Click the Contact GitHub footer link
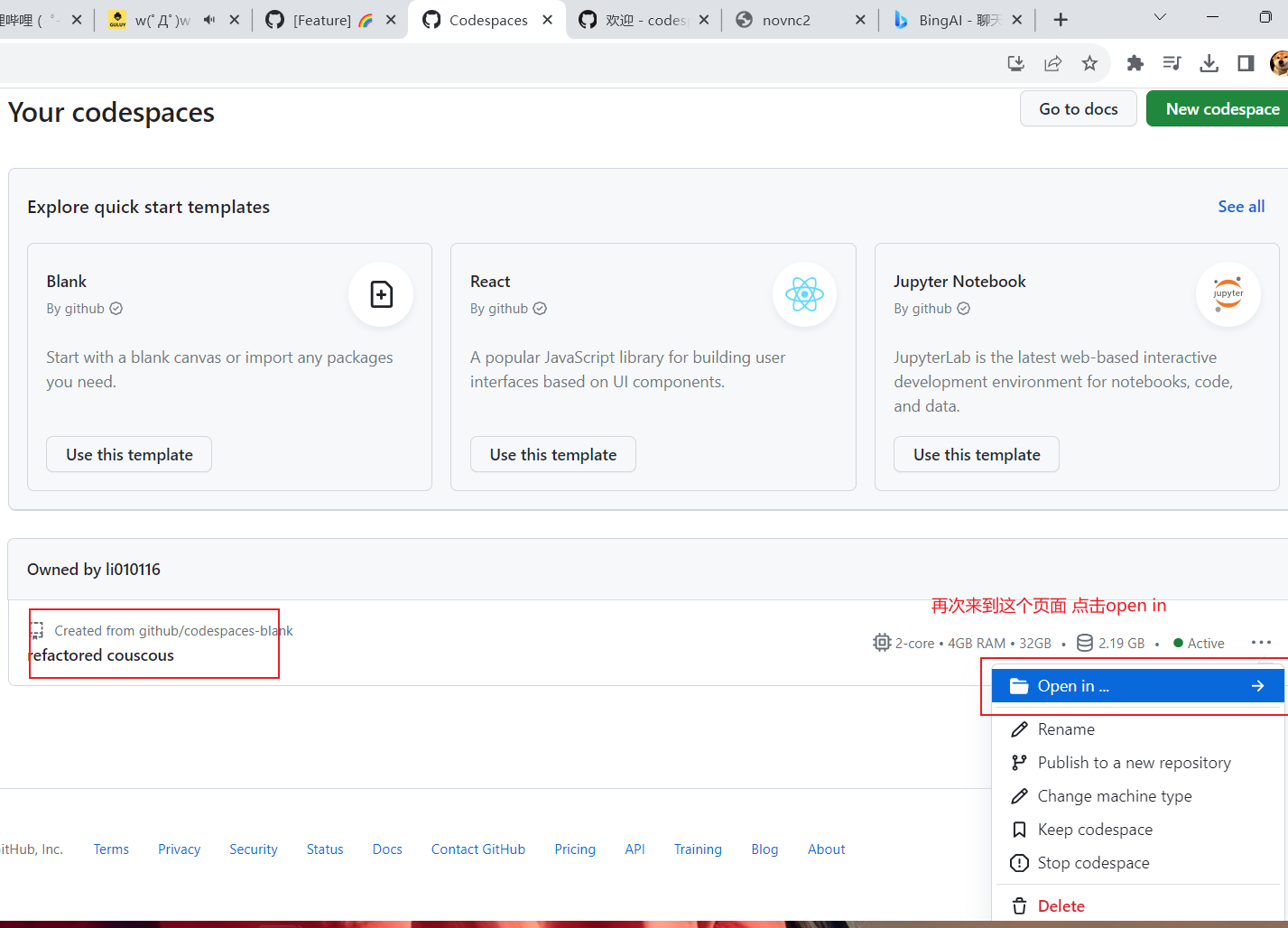 pyautogui.click(x=478, y=849)
